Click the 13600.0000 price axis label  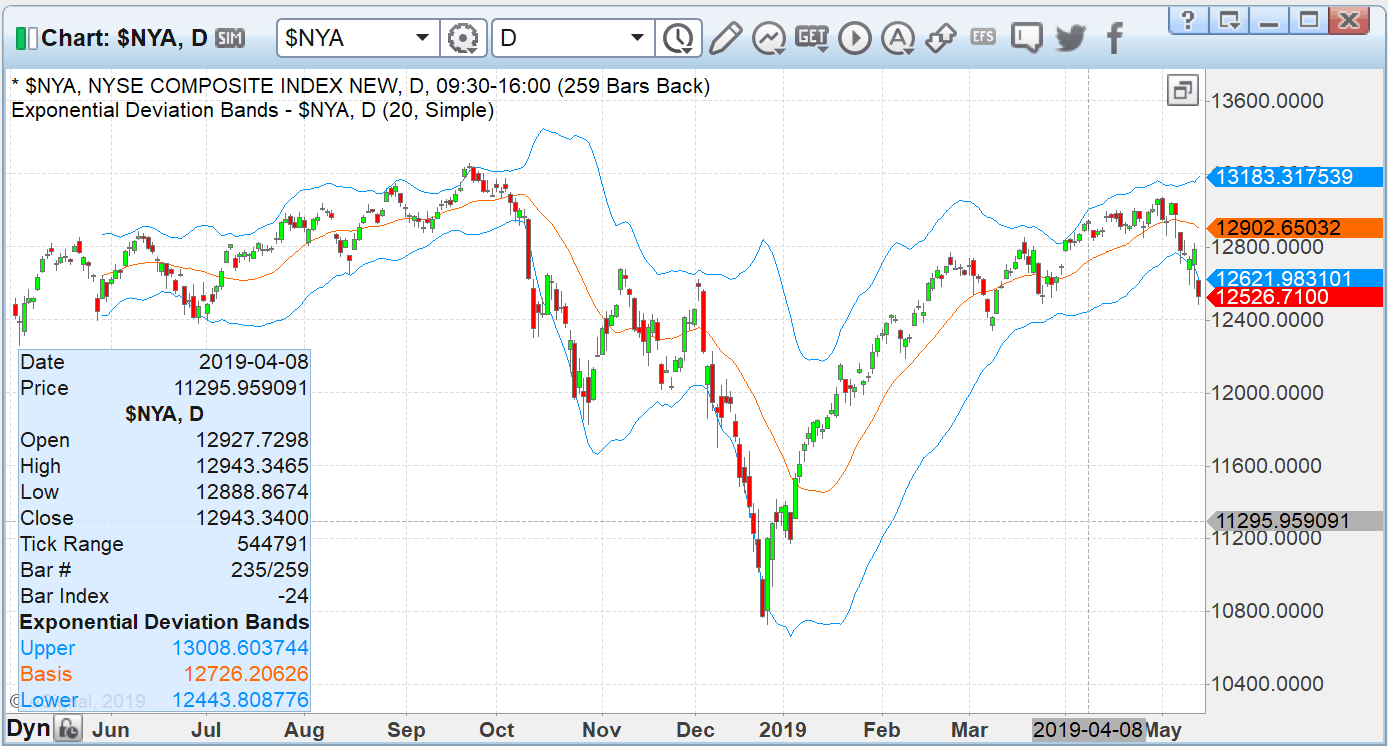click(x=1267, y=100)
